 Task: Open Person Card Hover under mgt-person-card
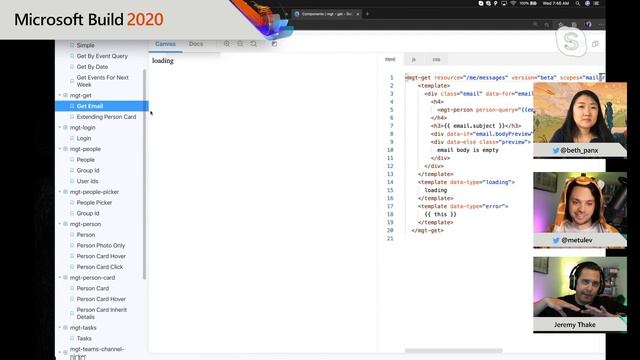[x=101, y=299]
